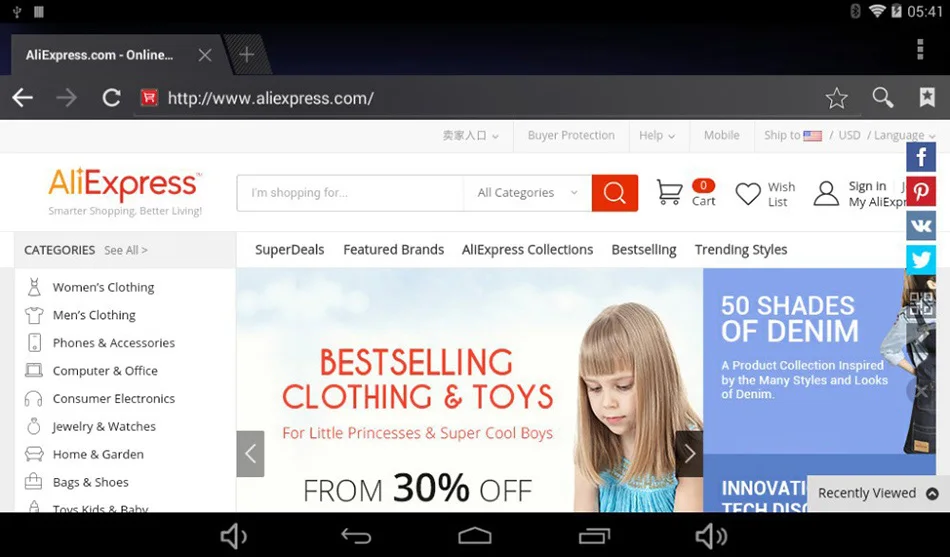Show previous banner slide
The image size is (950, 557).
click(250, 453)
